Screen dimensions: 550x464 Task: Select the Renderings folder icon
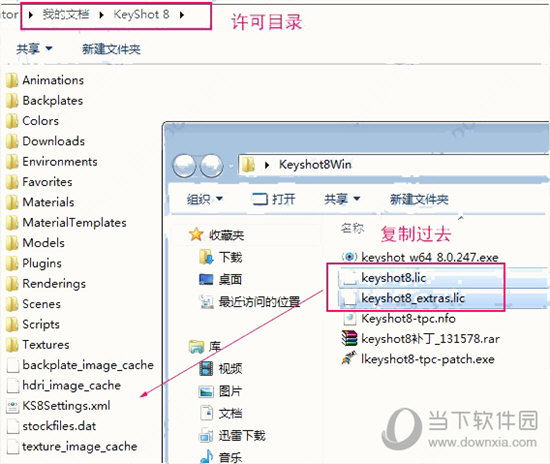click(12, 284)
